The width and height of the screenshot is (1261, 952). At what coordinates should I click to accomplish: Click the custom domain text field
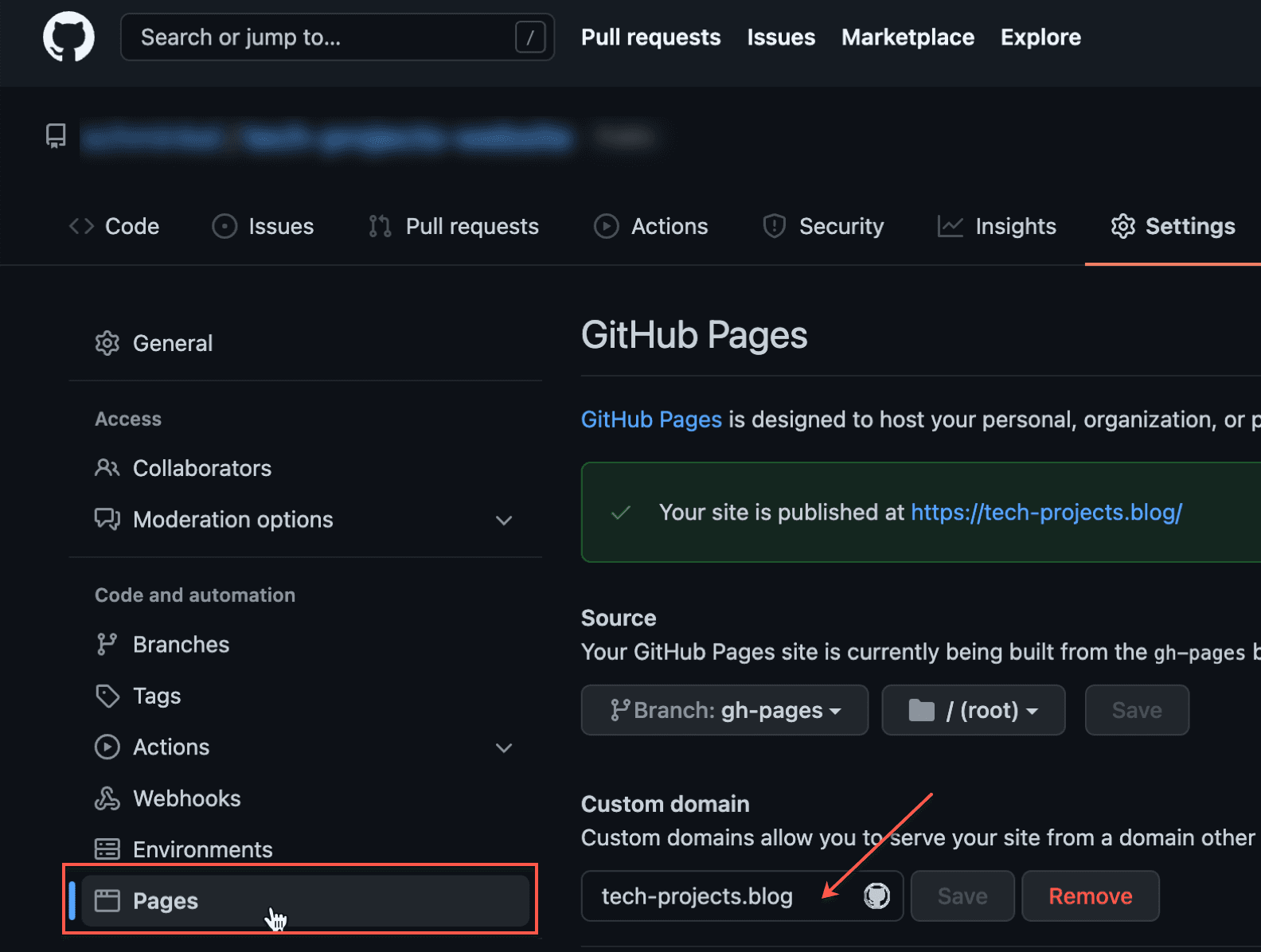(742, 896)
